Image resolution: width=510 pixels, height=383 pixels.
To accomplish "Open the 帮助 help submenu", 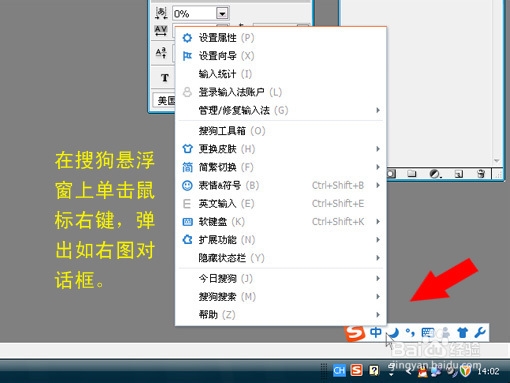I will tap(281, 314).
